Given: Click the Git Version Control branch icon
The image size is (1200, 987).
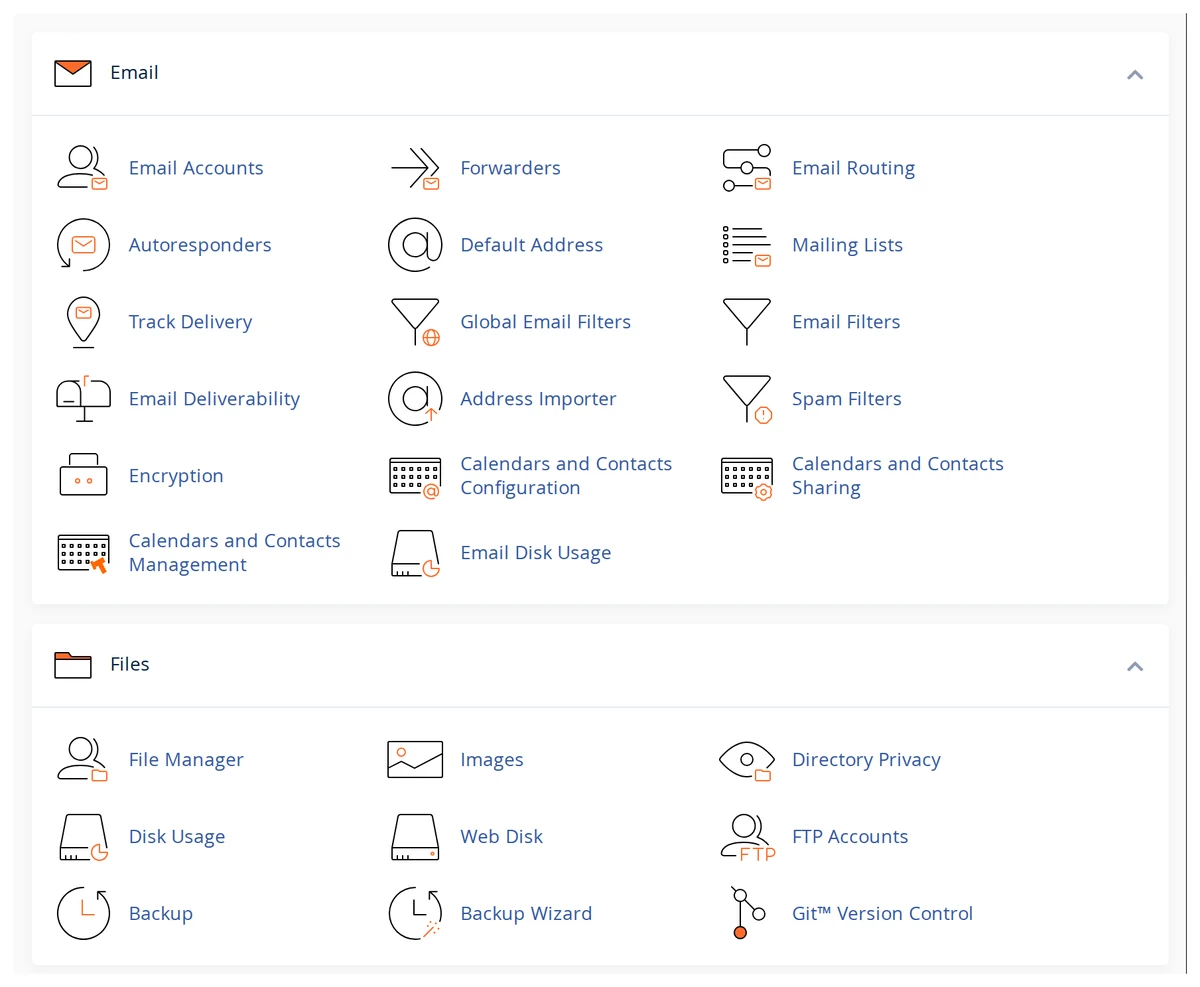Looking at the screenshot, I should click(747, 913).
